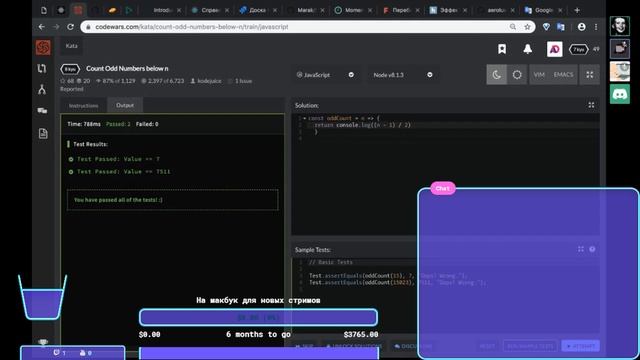Switch to the Output tab
The width and height of the screenshot is (640, 360).
pos(125,105)
